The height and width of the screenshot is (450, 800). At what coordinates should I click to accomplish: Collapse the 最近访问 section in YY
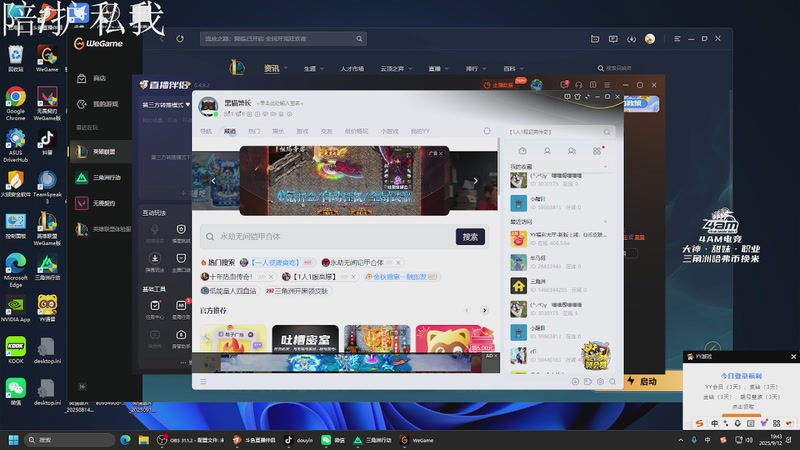606,222
